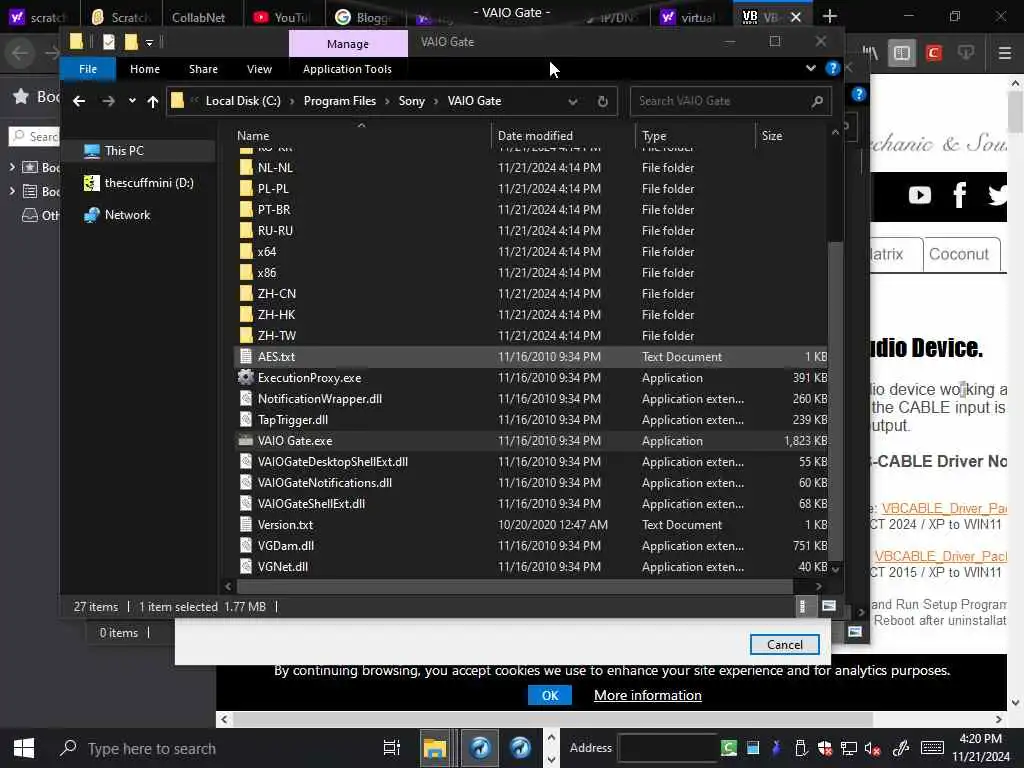Screen dimensions: 1024x768
Task: Open the File menu in Explorer
Action: [x=88, y=69]
